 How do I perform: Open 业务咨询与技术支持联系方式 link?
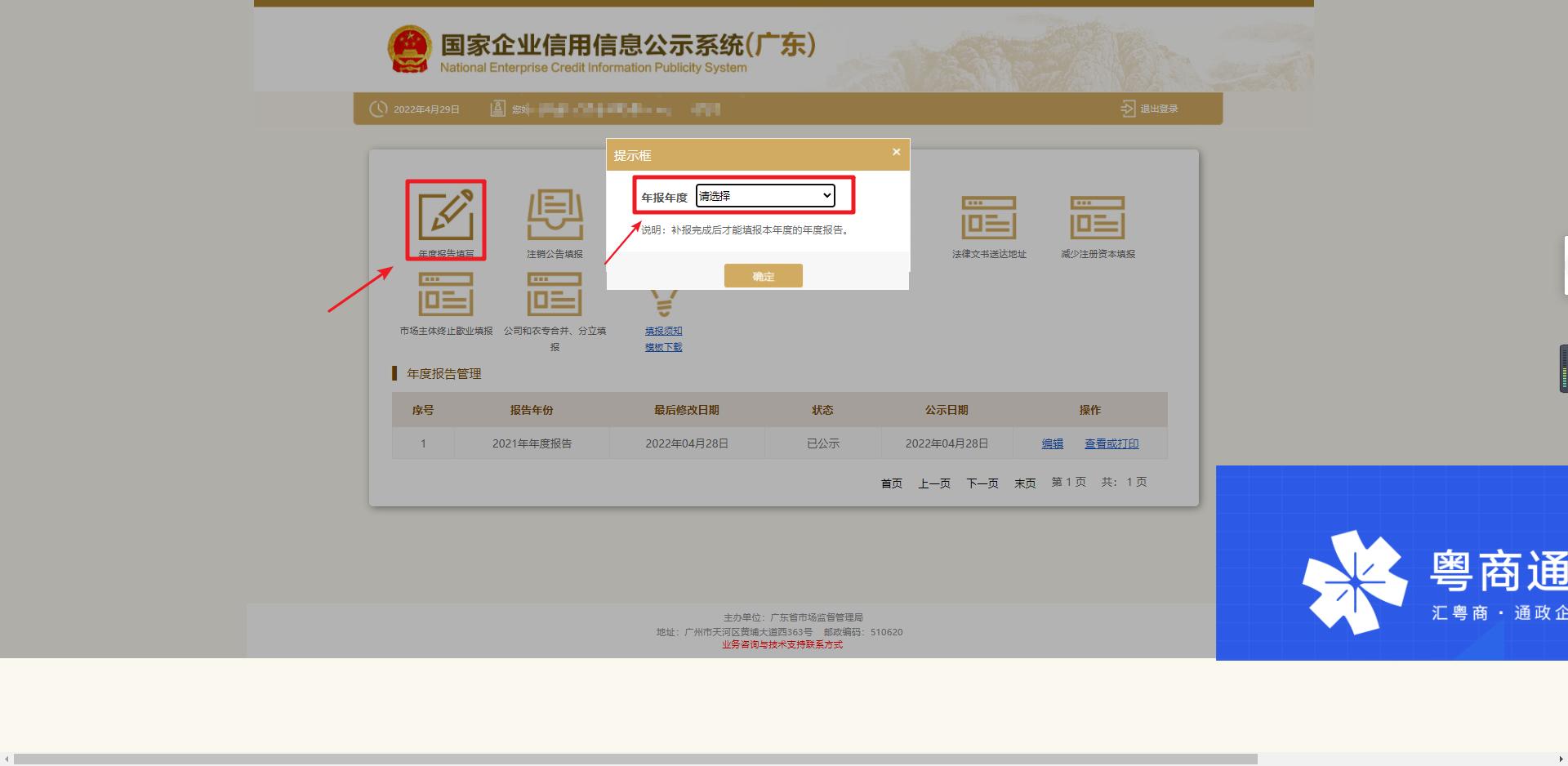click(x=781, y=644)
